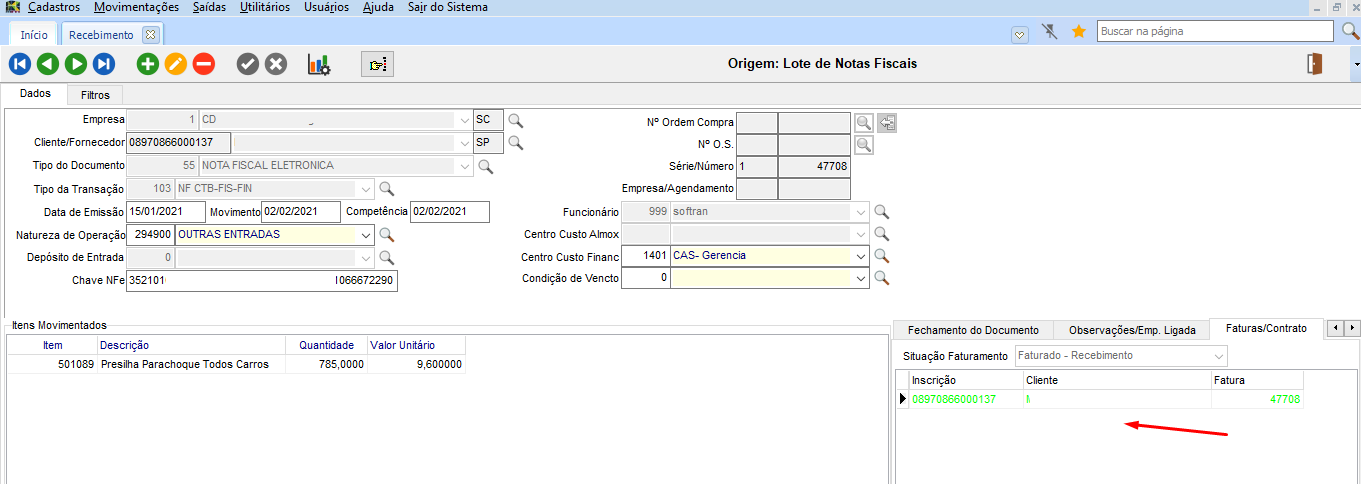Image resolution: width=1361 pixels, height=484 pixels.
Task: Confirm changes with the checkmark button
Action: (x=248, y=64)
